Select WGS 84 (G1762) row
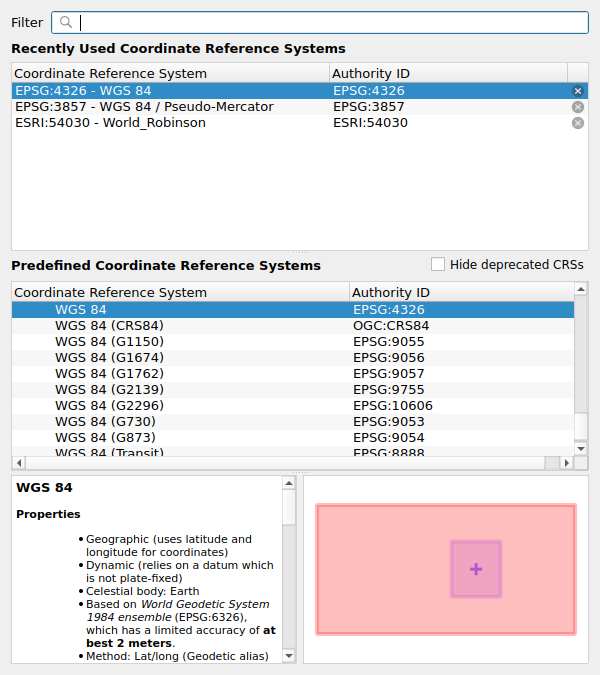 (293, 374)
